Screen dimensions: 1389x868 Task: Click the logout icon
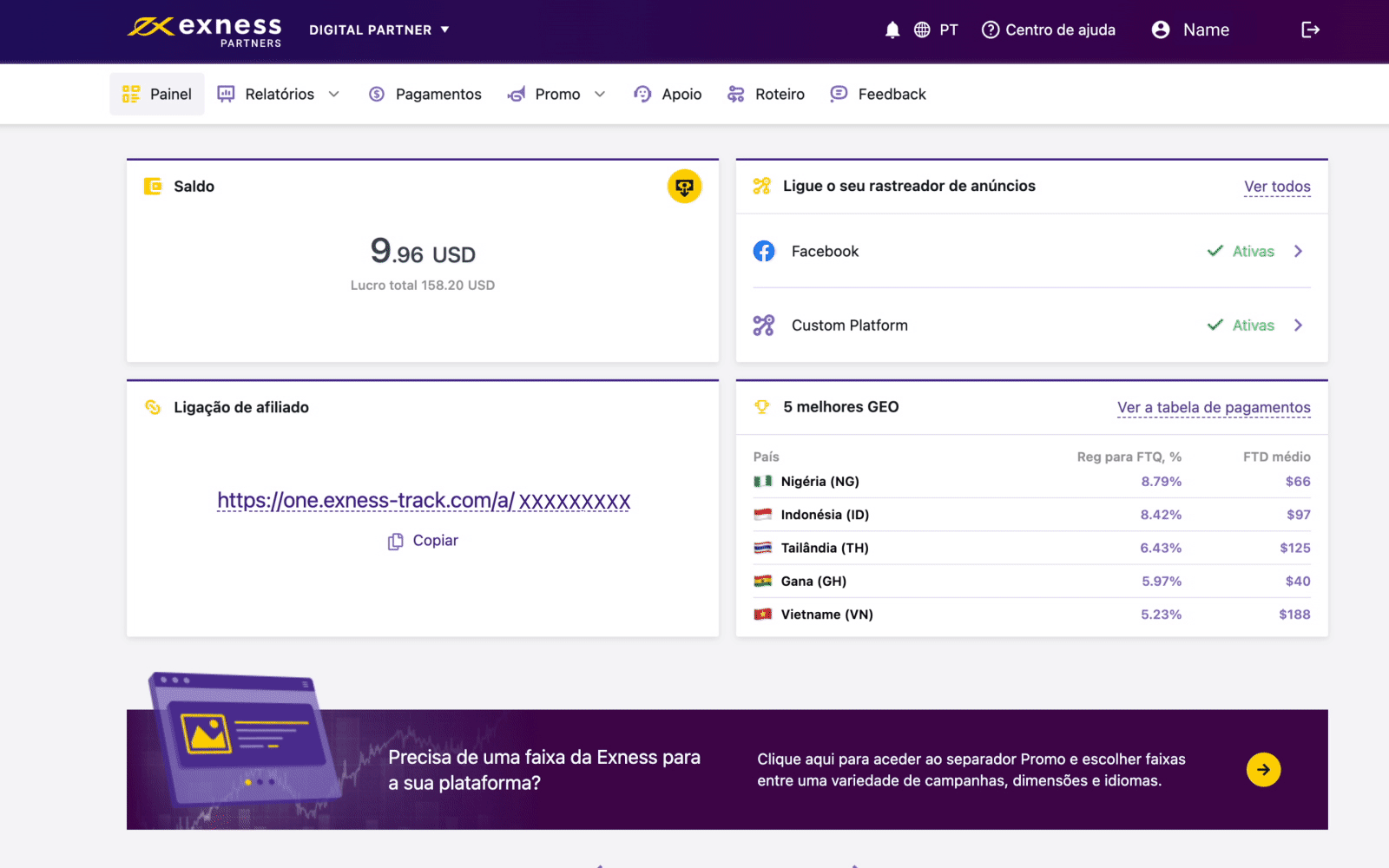[x=1310, y=30]
